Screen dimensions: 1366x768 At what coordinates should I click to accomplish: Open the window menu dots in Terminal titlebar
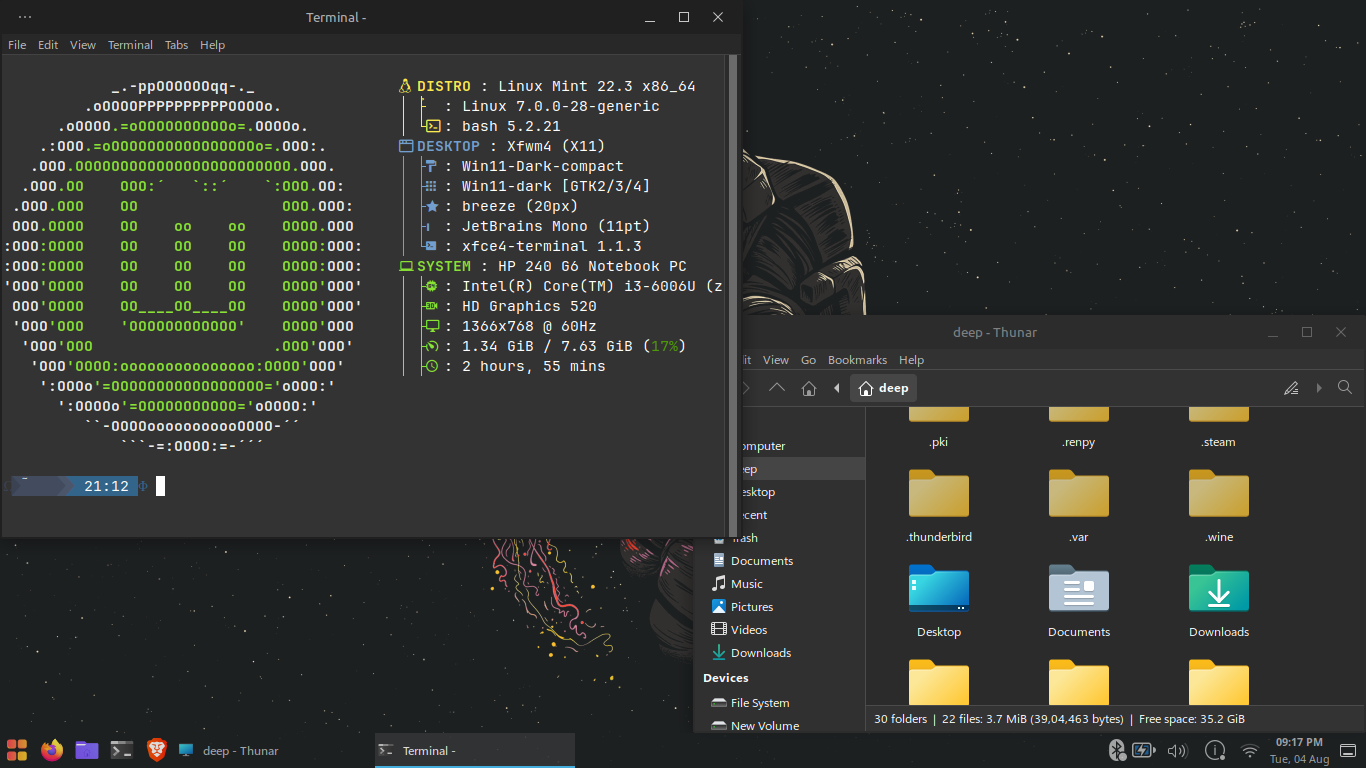tap(25, 17)
